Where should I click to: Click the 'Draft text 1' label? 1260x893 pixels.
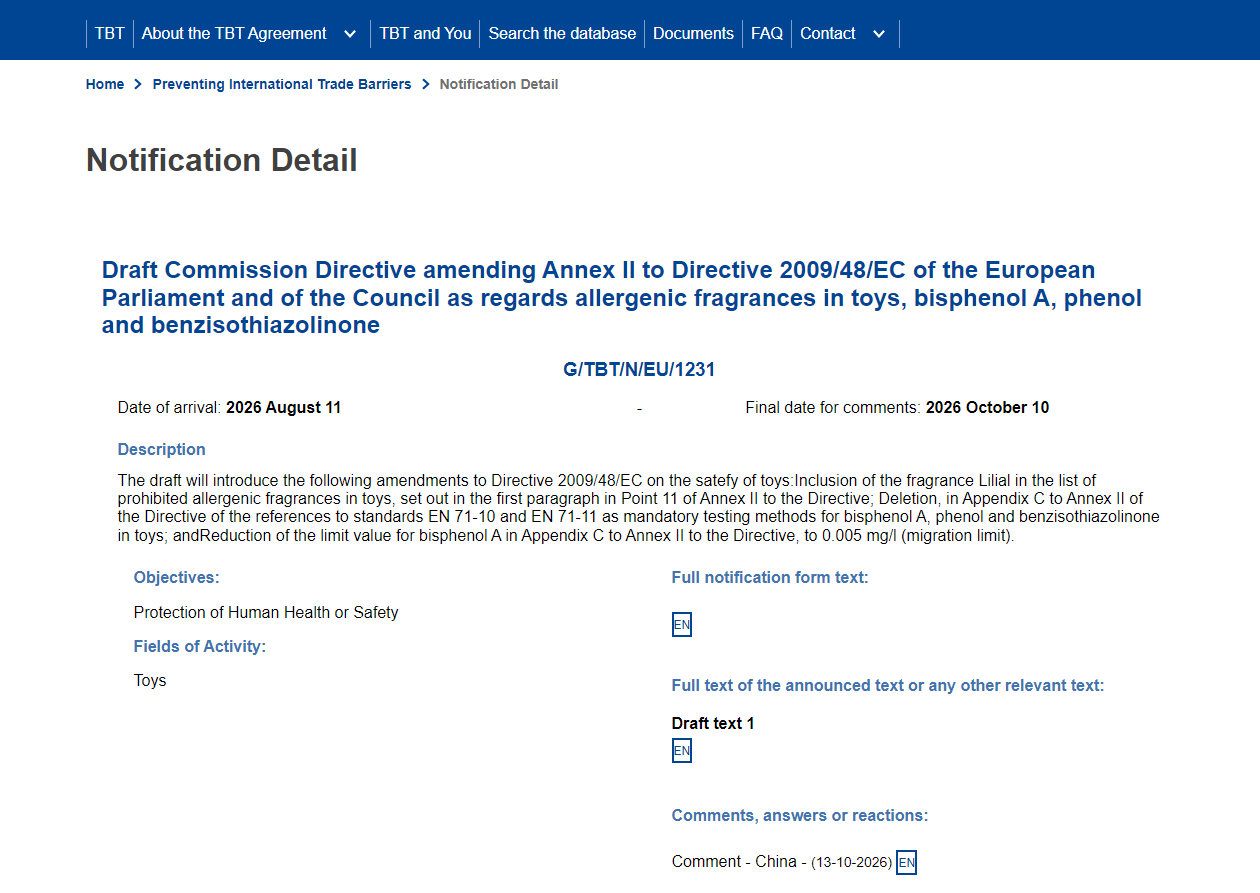tap(713, 724)
